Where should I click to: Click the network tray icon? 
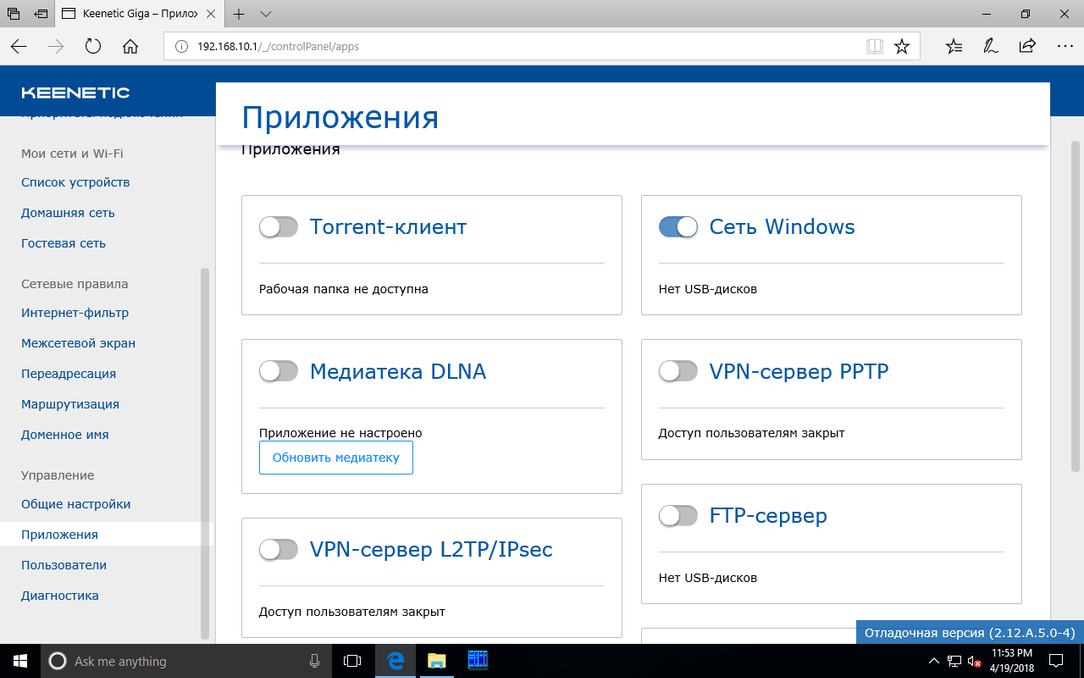[954, 661]
